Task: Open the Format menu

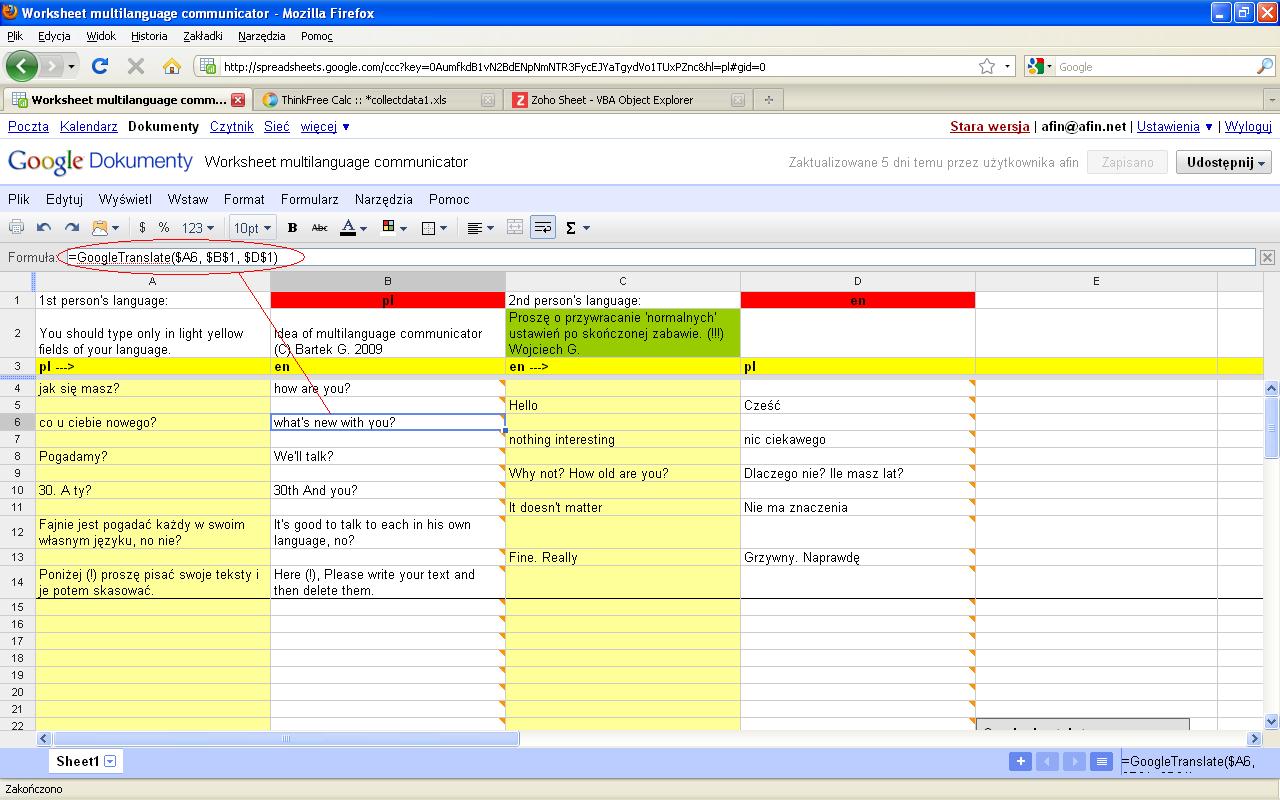Action: click(244, 199)
